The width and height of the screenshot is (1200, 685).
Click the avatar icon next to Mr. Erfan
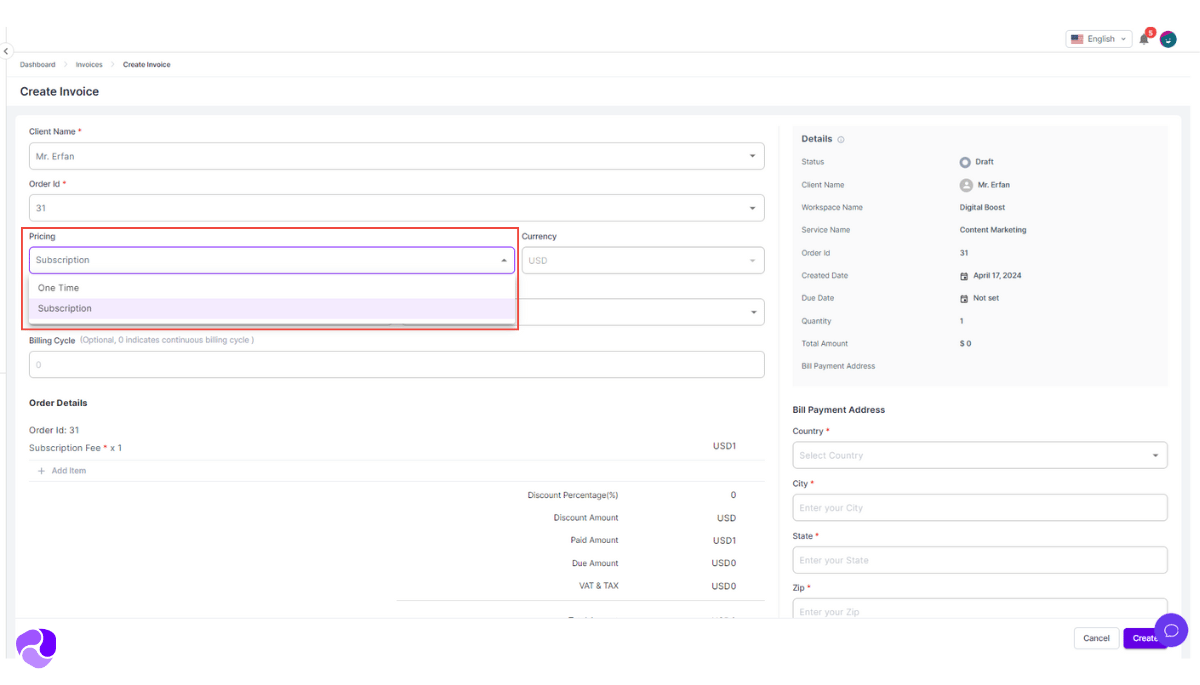[x=965, y=184]
